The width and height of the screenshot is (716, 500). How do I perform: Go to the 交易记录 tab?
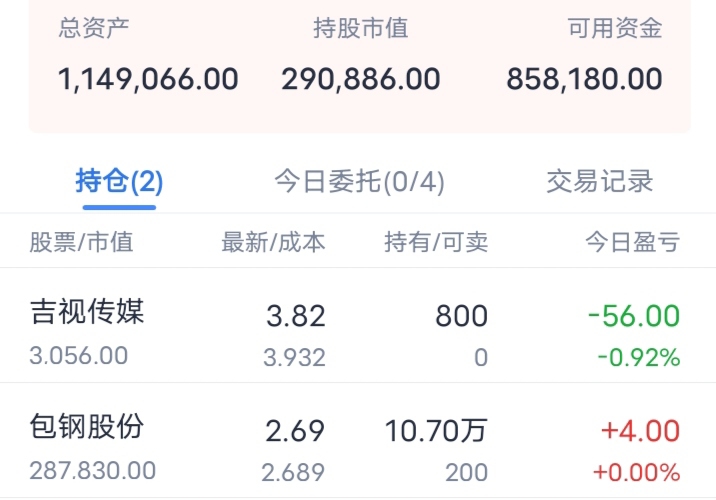pos(599,182)
